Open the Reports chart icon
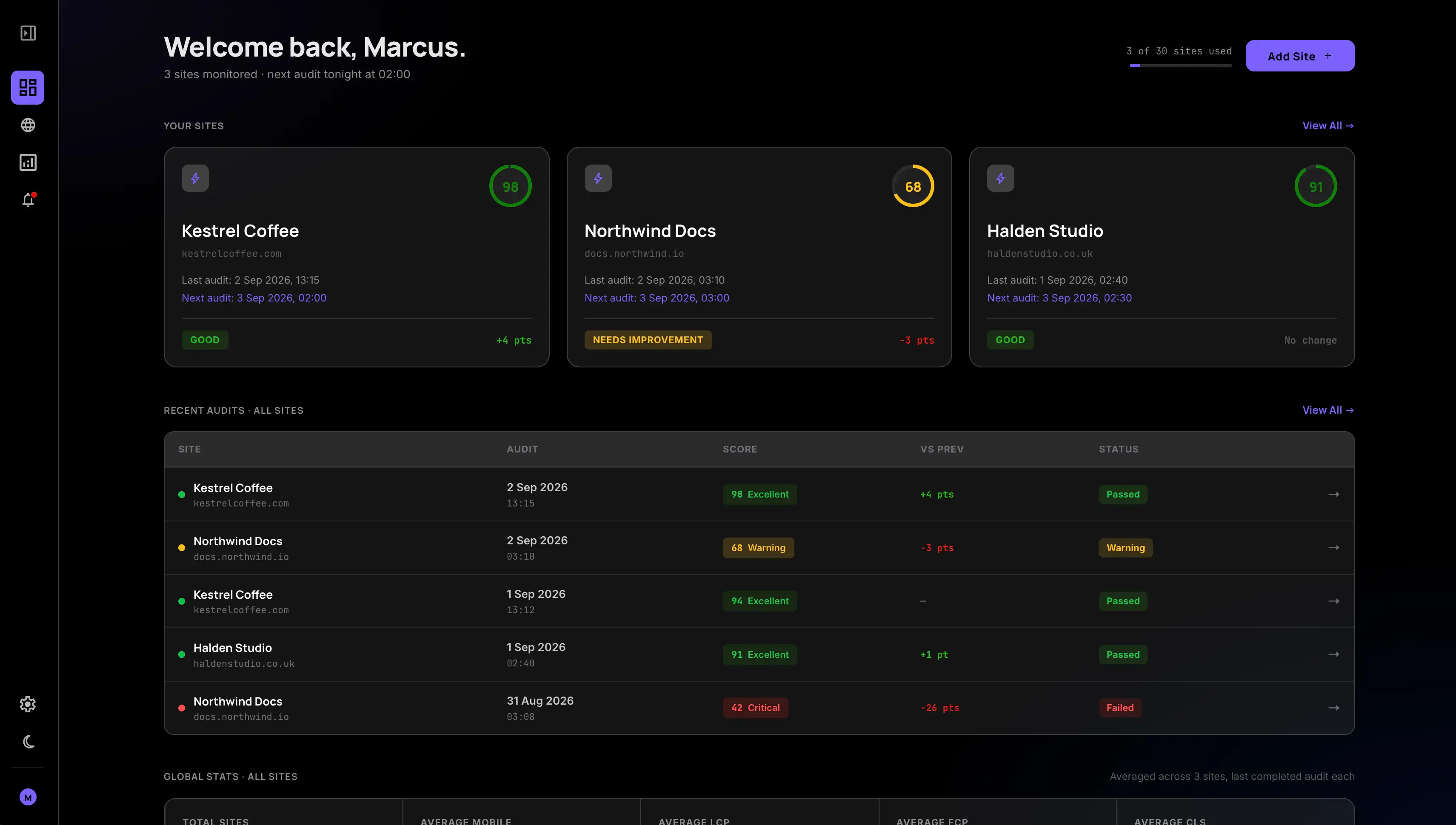The width and height of the screenshot is (1456, 825). pos(28,162)
